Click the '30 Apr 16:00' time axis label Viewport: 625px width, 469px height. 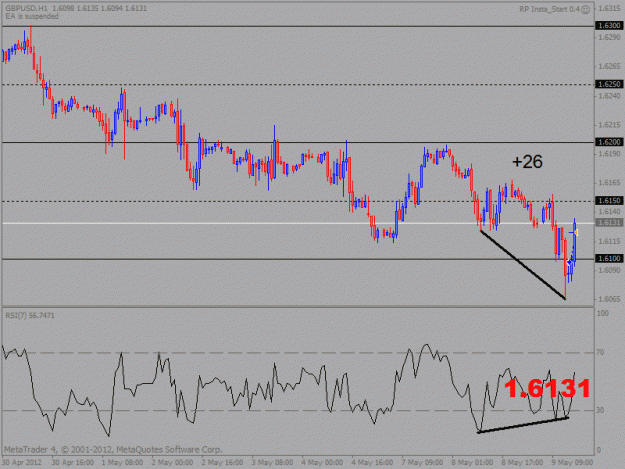point(73,463)
